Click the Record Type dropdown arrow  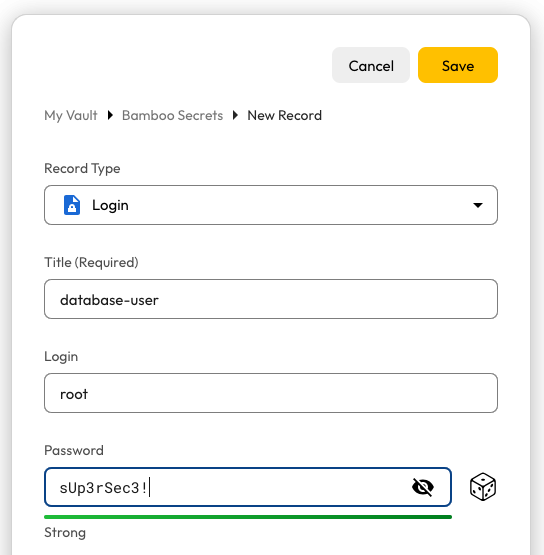[x=478, y=205]
